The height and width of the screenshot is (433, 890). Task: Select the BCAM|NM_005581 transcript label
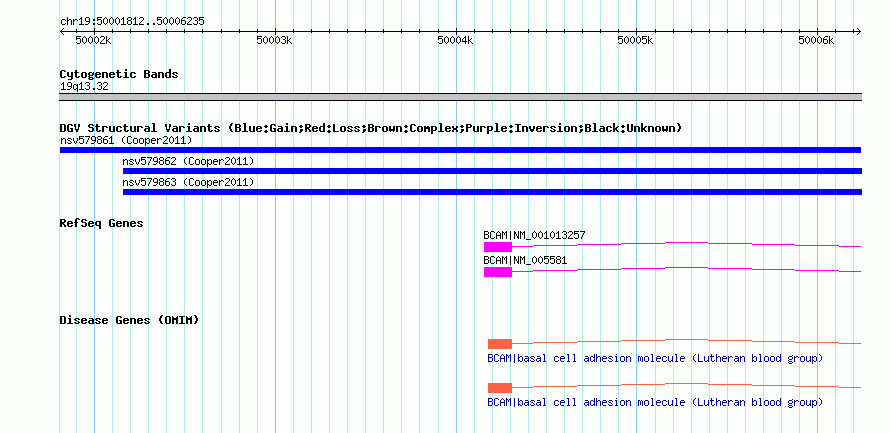coord(525,260)
